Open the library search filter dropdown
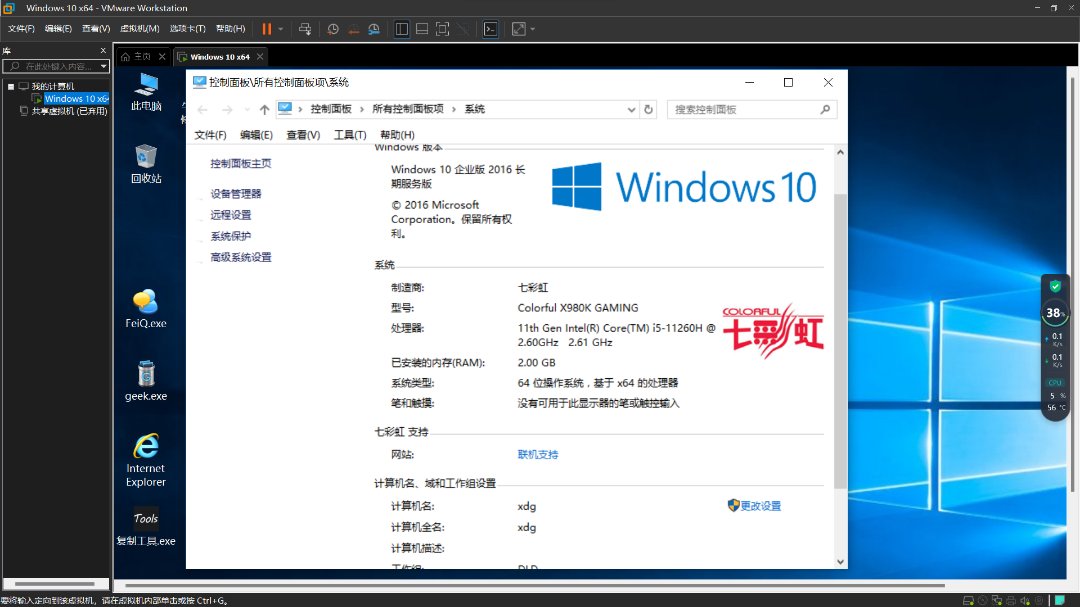This screenshot has height=607, width=1080. [103, 66]
